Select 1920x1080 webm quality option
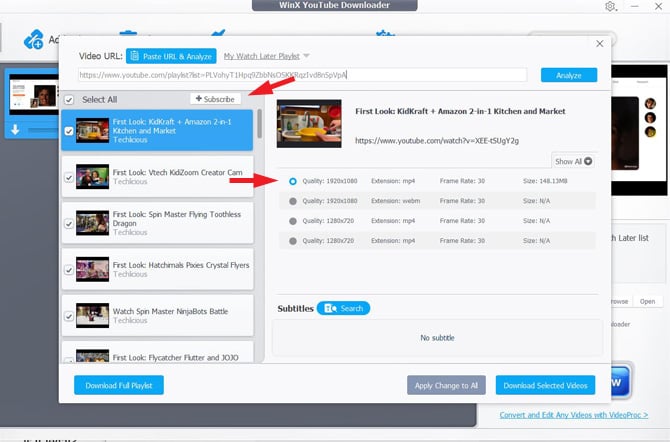Screen dimensions: 670x442 pos(293,201)
